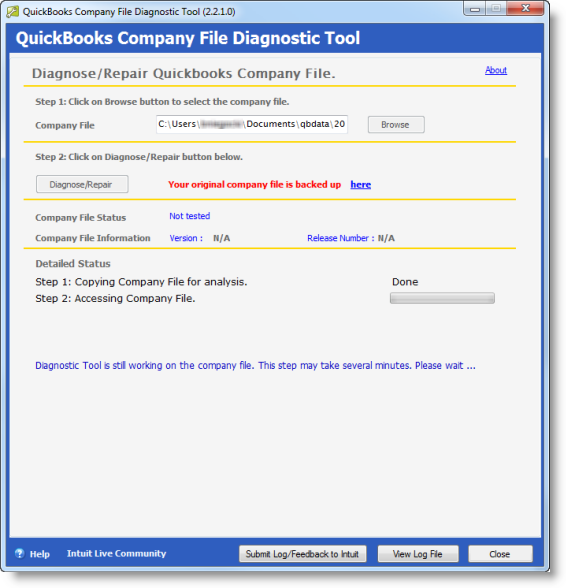Open the backup location 'here' link

click(360, 184)
